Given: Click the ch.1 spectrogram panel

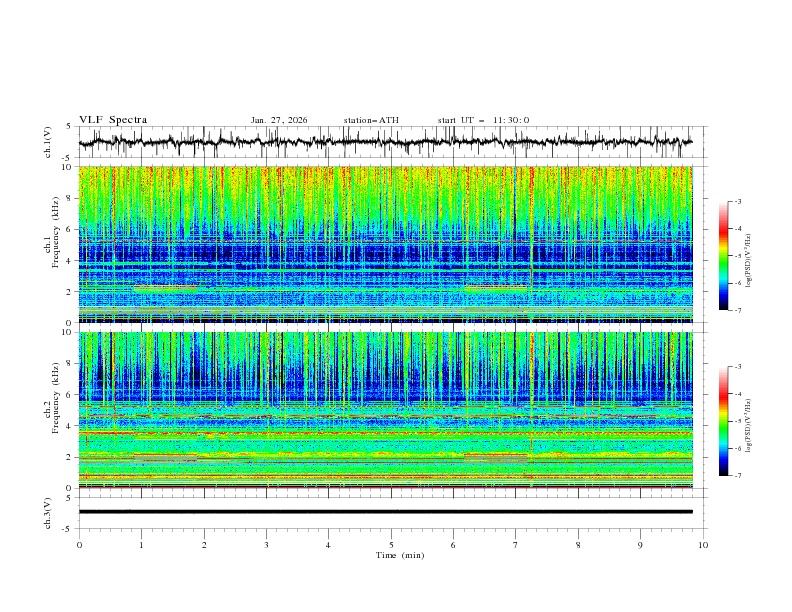Looking at the screenshot, I should [385, 244].
